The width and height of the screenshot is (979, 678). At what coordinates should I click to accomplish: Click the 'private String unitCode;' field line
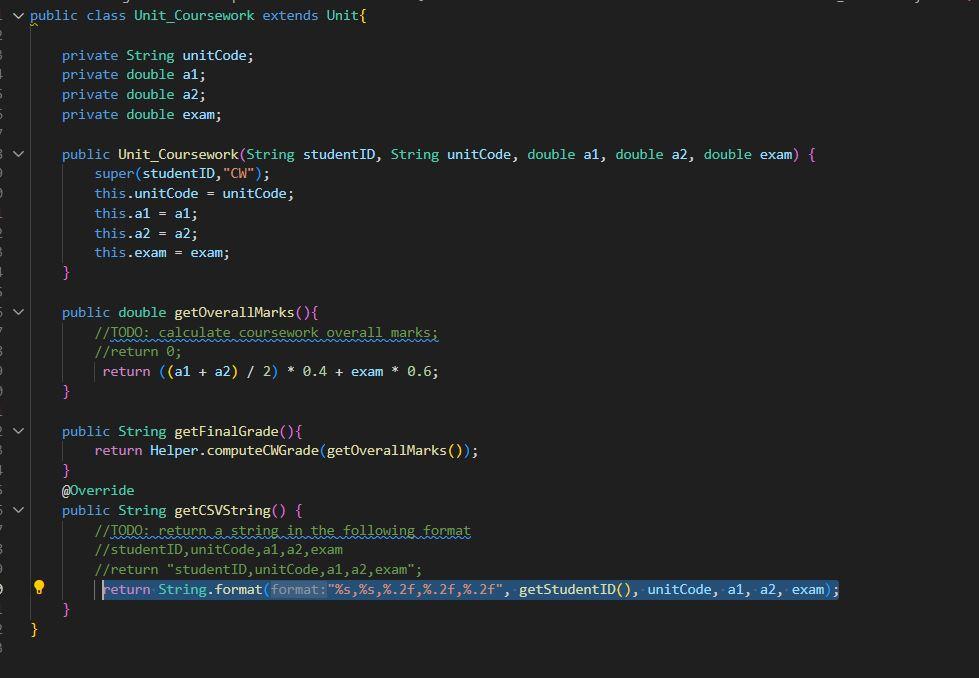(158, 56)
